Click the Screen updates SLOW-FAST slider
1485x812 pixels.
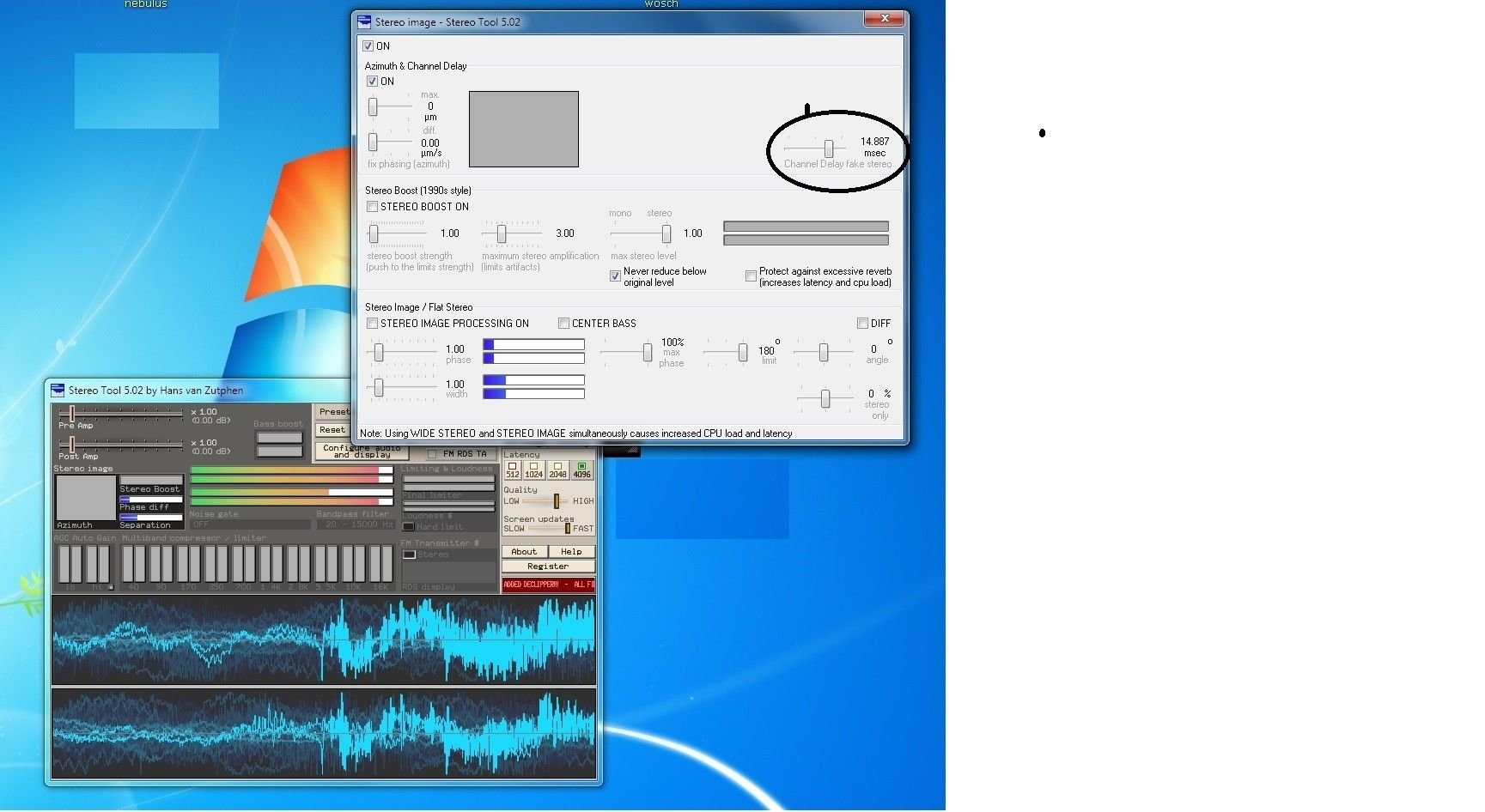[x=549, y=528]
